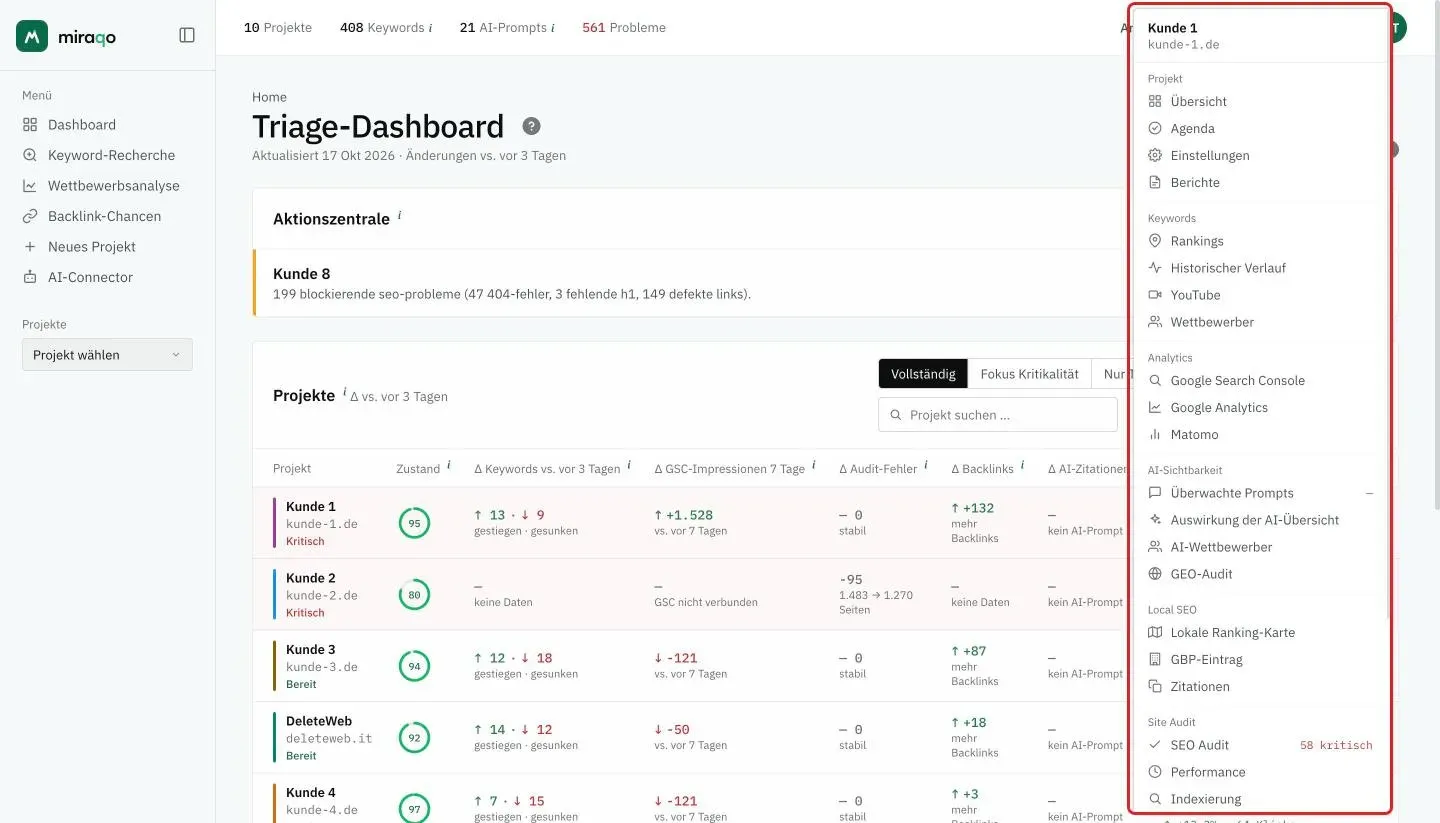Click the Matomo bar-chart icon
1440x823 pixels.
(x=1155, y=435)
